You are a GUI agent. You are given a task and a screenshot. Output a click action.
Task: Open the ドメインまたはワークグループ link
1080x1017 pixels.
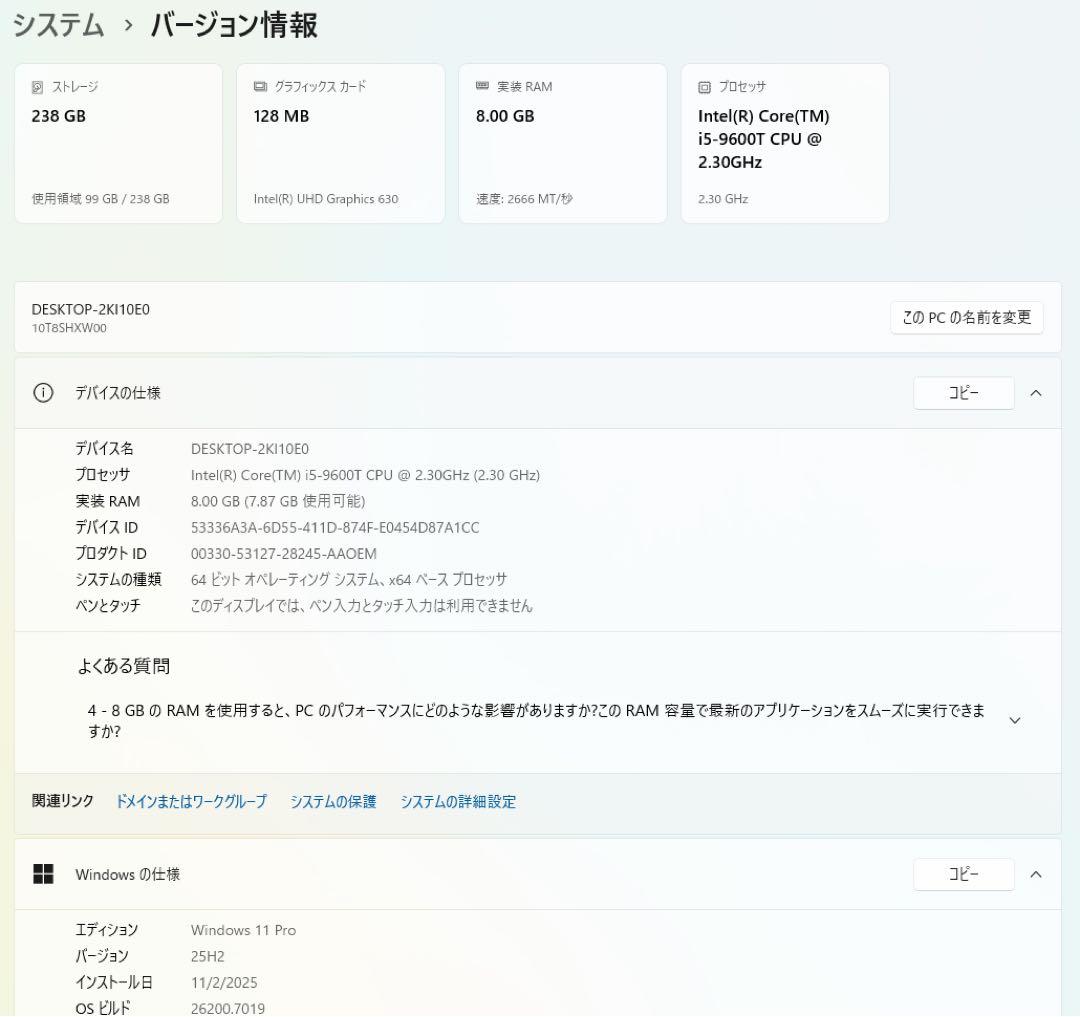[x=190, y=801]
